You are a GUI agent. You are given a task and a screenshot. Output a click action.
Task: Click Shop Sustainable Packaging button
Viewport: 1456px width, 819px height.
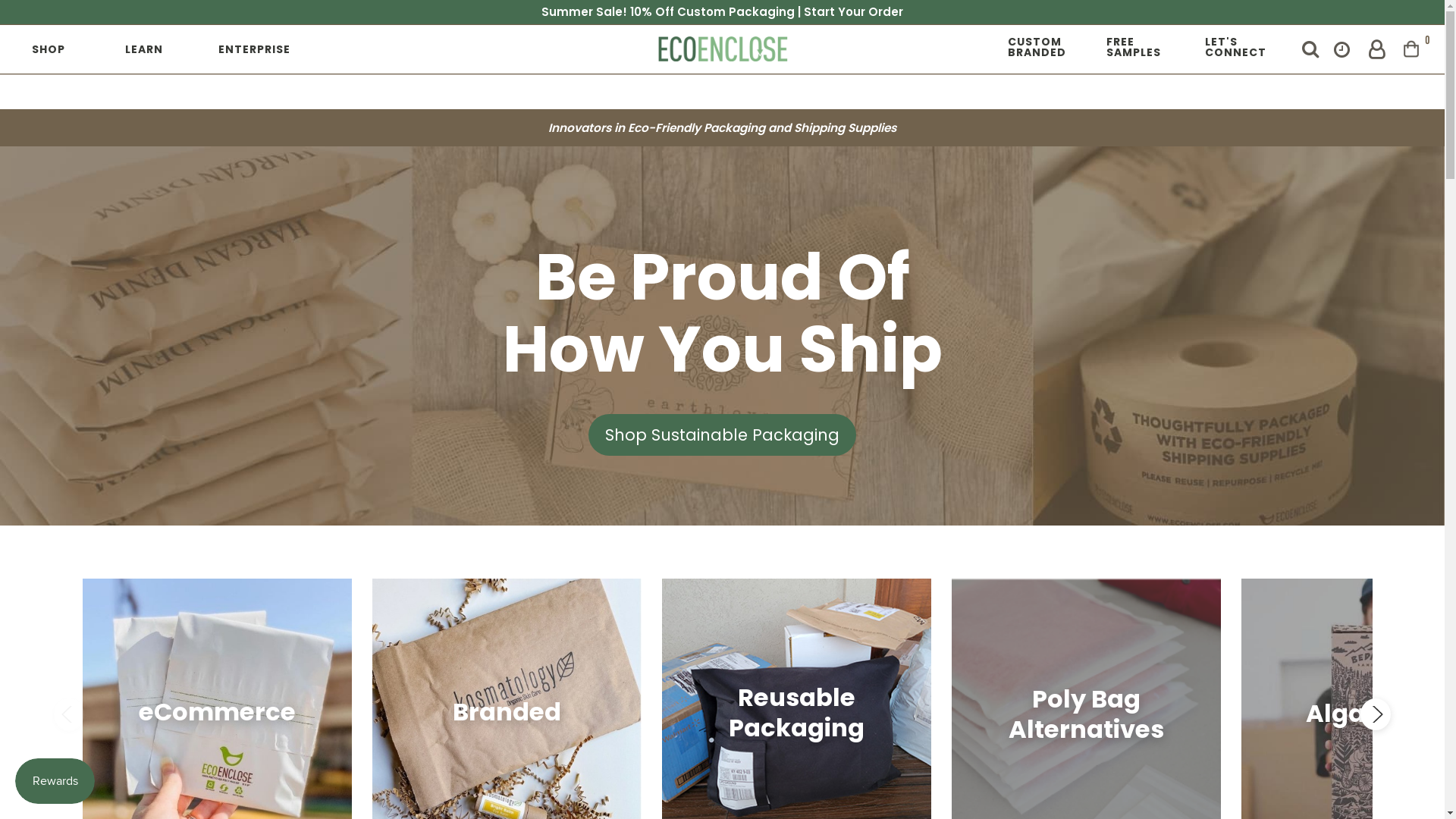click(x=722, y=435)
